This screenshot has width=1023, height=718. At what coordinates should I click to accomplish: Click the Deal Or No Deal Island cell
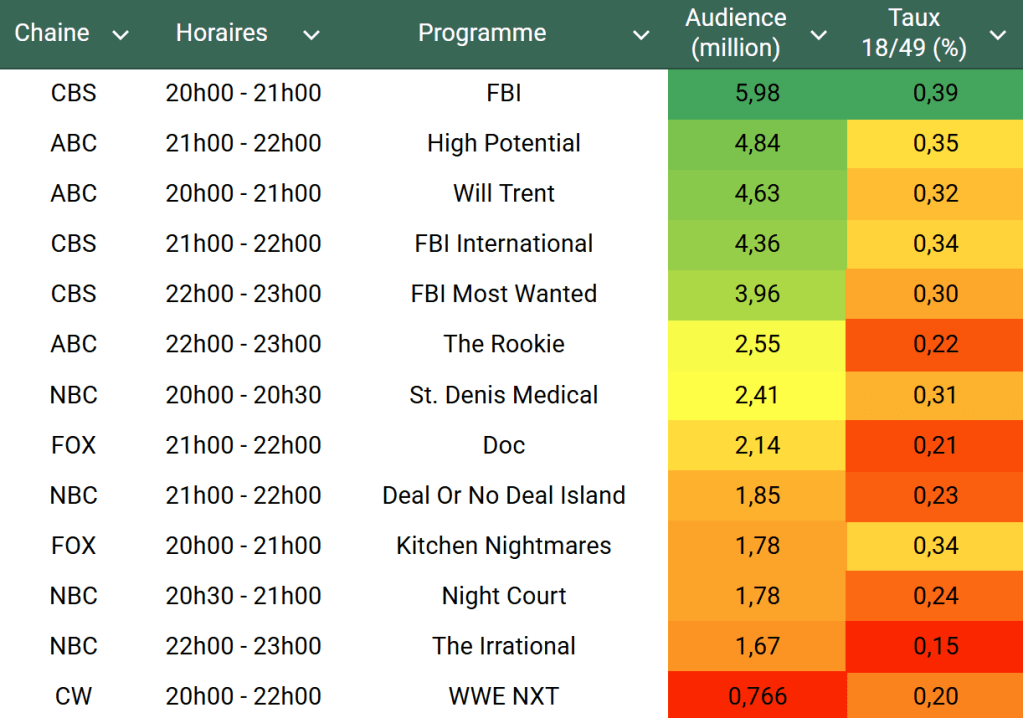coord(503,496)
